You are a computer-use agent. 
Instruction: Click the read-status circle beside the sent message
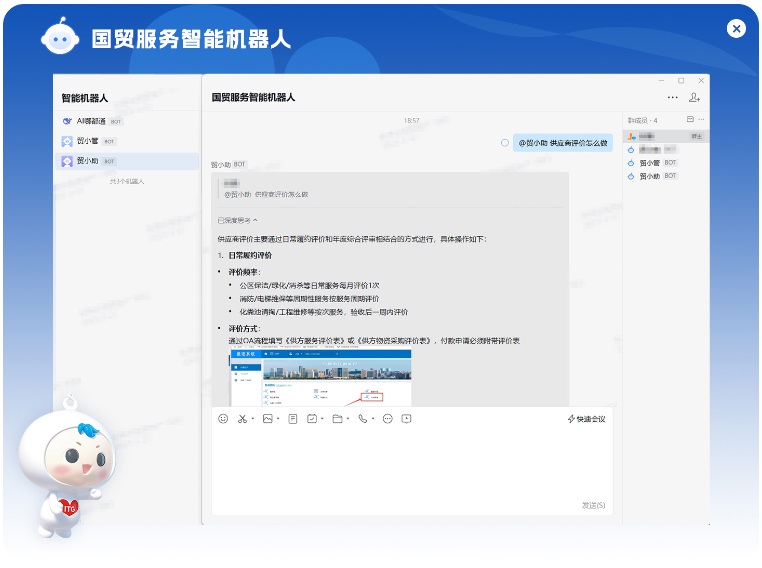click(x=505, y=143)
